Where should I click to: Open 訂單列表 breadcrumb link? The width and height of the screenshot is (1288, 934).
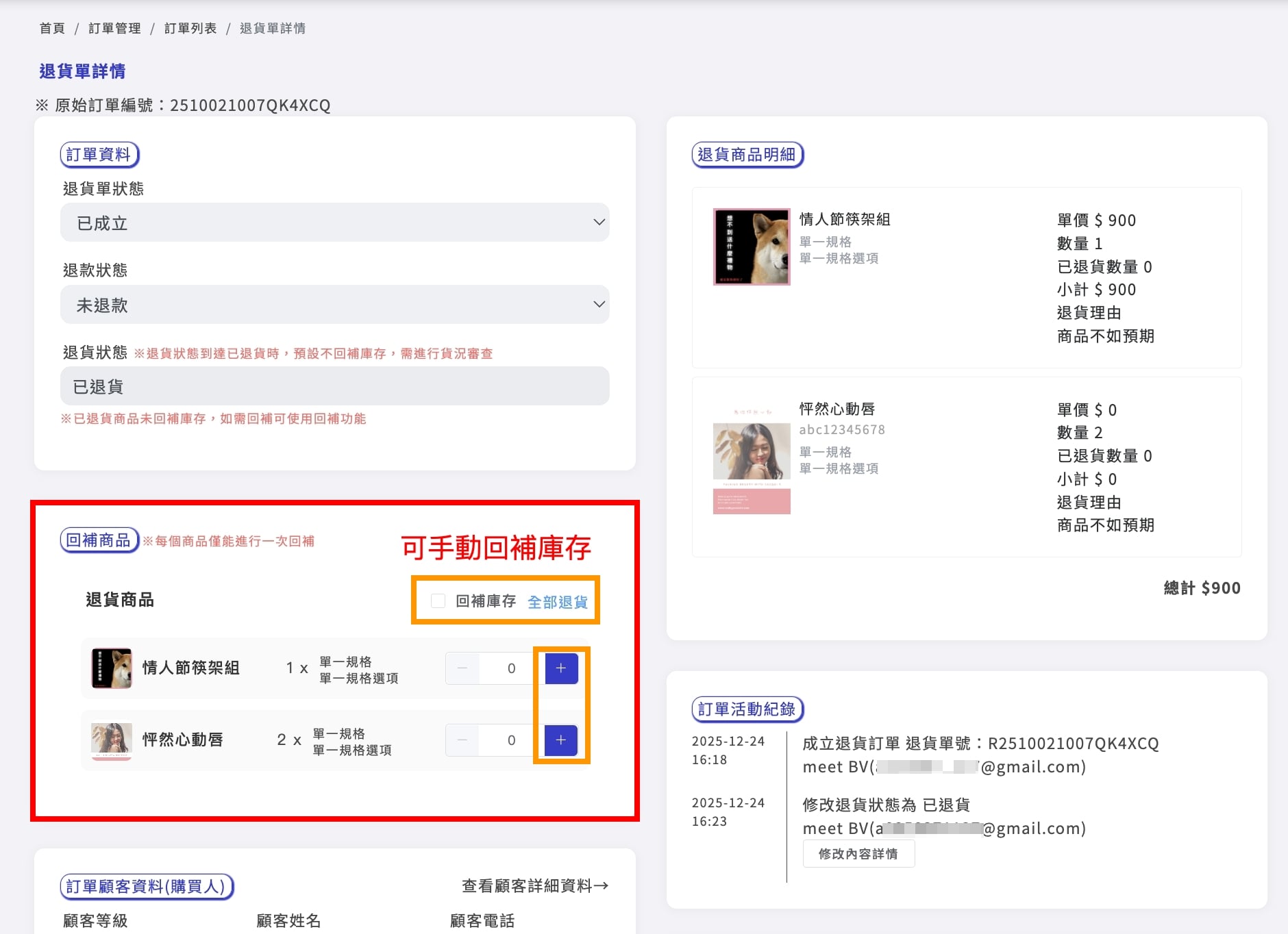point(190,28)
